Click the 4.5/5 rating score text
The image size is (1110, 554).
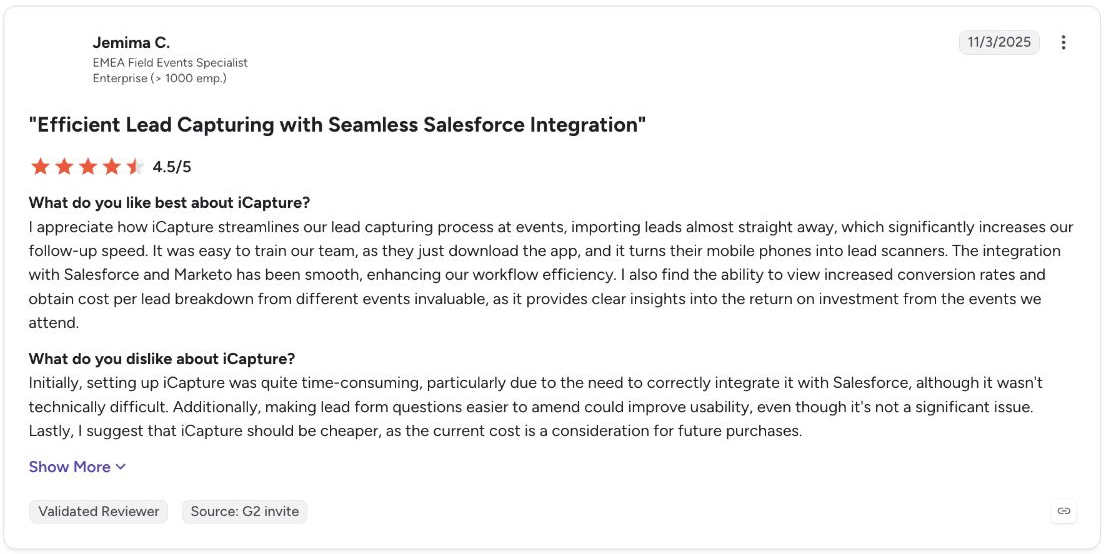tap(172, 168)
